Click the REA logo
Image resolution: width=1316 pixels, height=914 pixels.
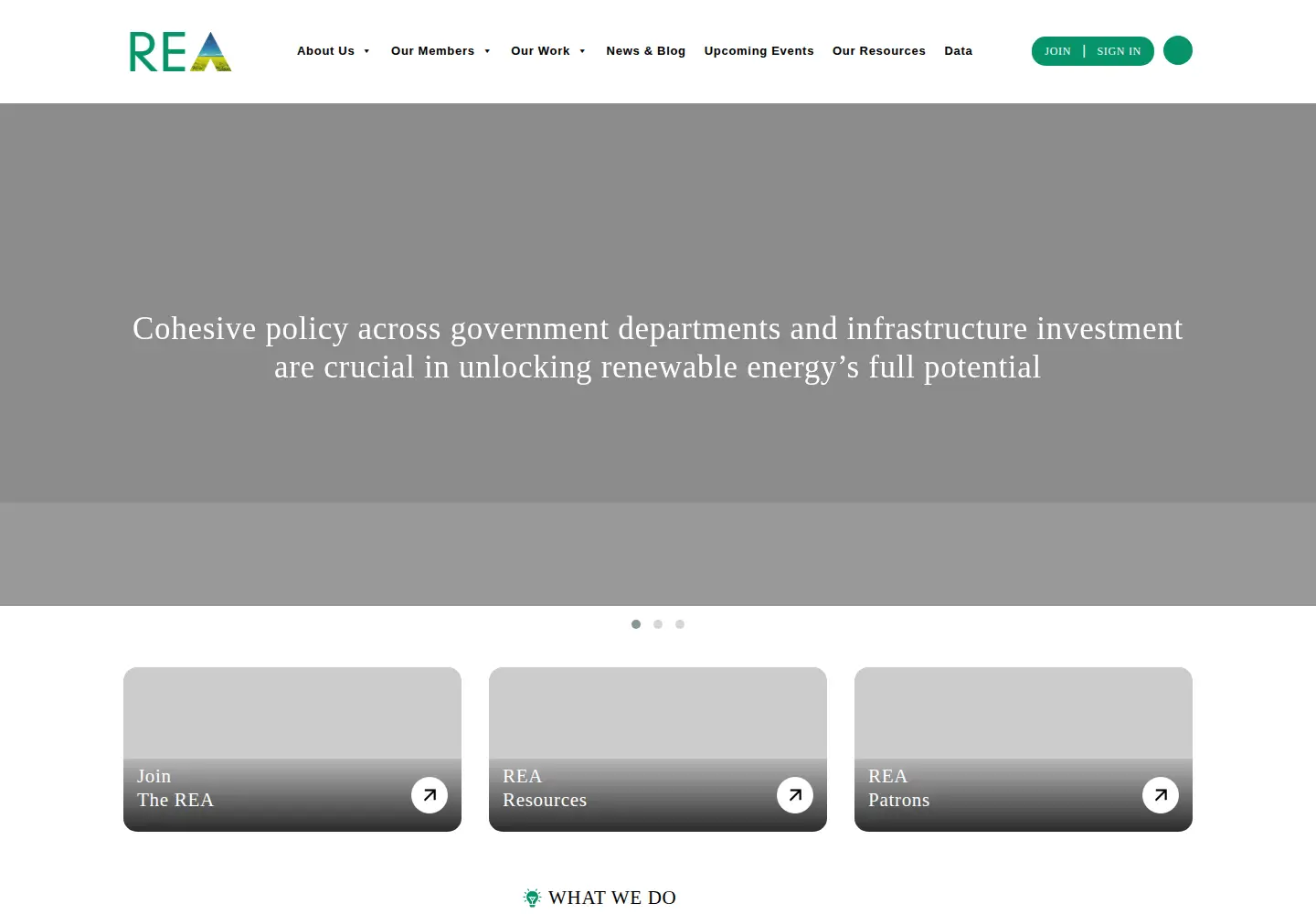[180, 51]
